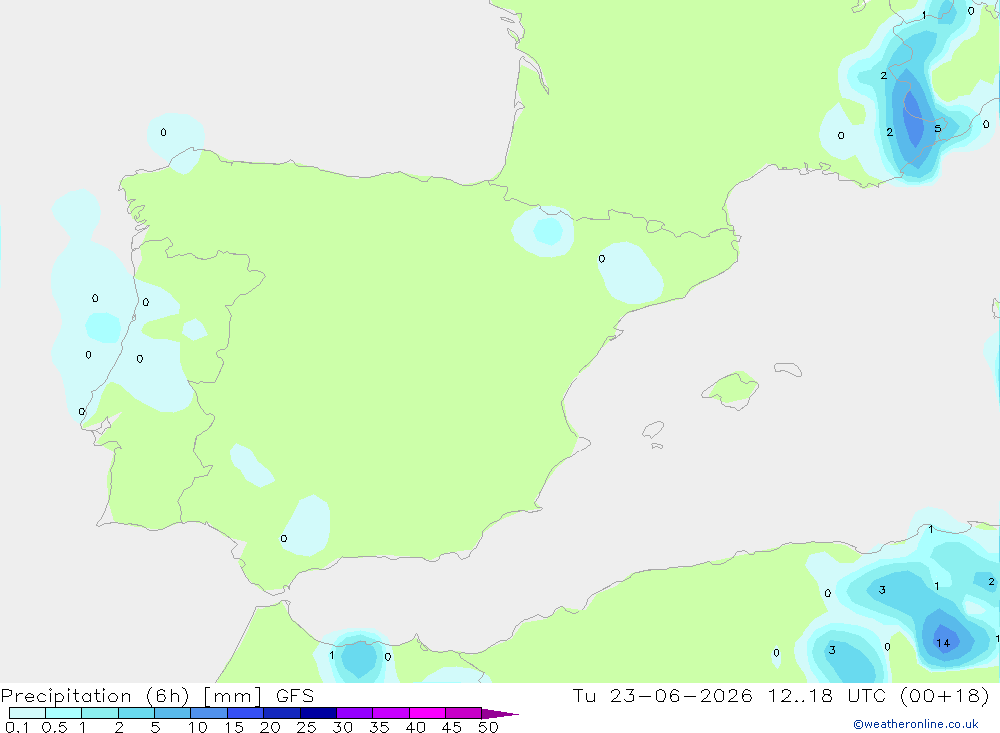The height and width of the screenshot is (733, 1000).
Task: Click the 30–35 mm purple legend swatch
Action: 354,713
